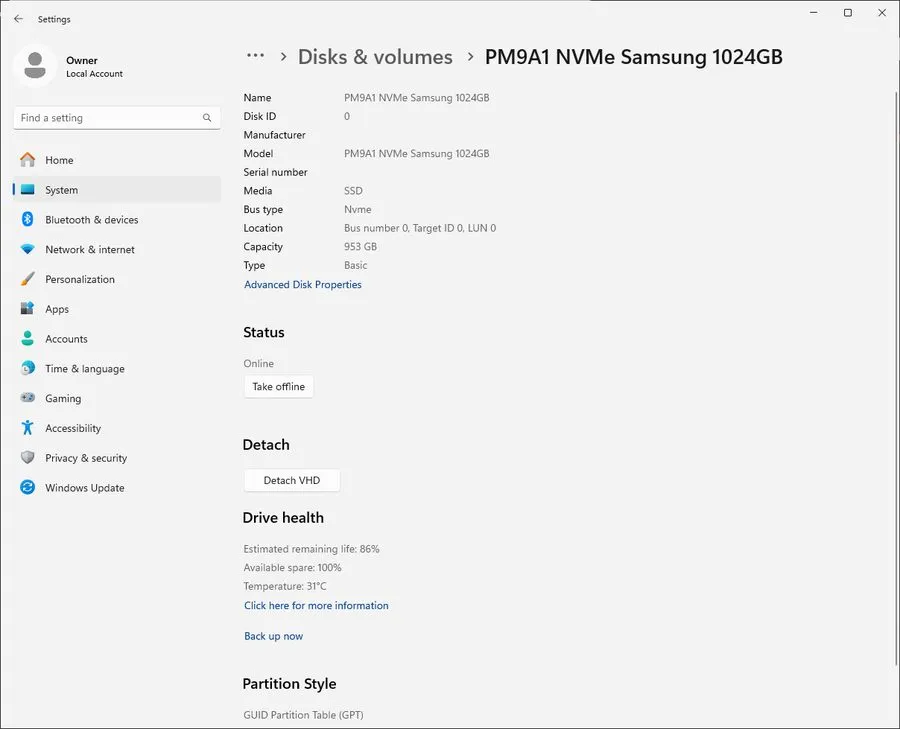Image resolution: width=900 pixels, height=729 pixels.
Task: Click the Detach VHD button
Action: tap(292, 480)
